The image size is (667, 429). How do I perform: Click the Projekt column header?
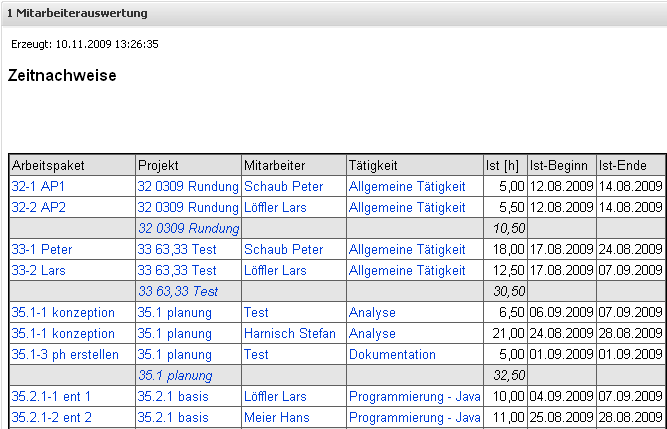[x=158, y=165]
